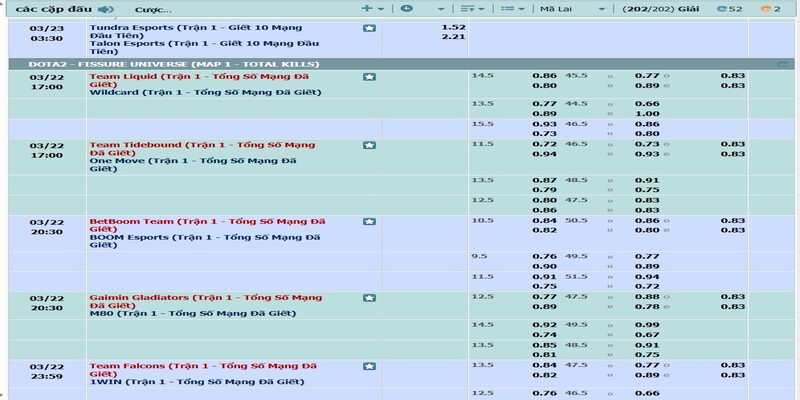
Task: Toggle favorite star for Team Tidebound match
Action: point(369,146)
